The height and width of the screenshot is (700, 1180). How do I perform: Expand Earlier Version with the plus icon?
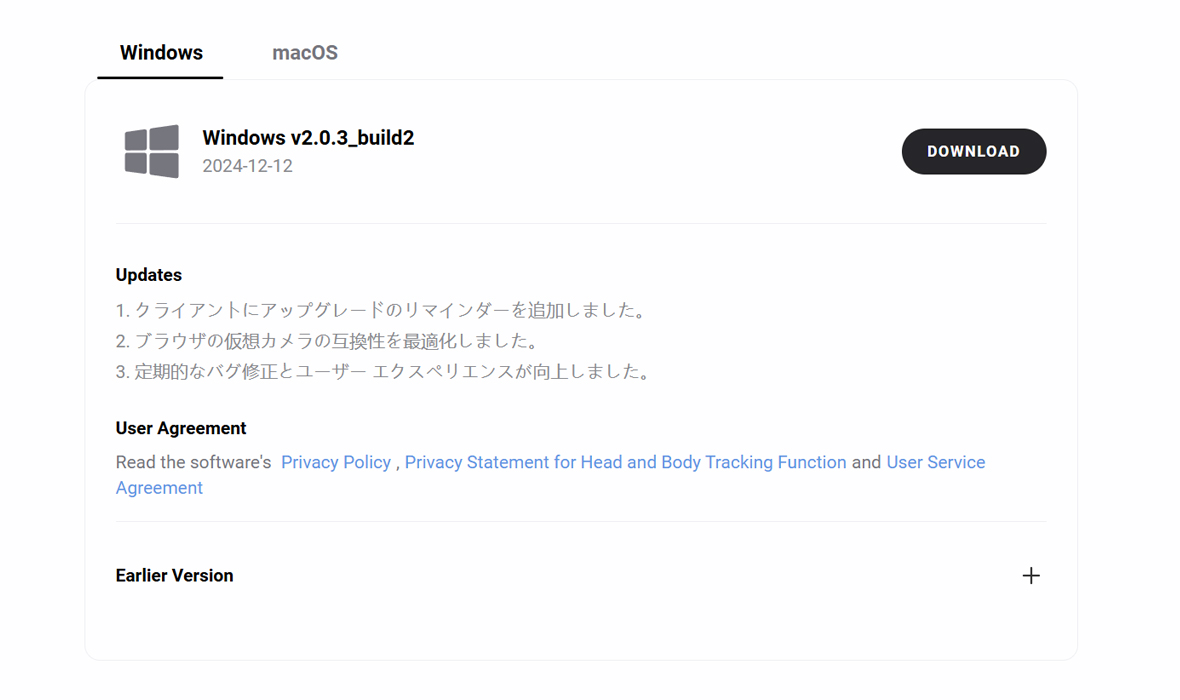(x=1031, y=576)
